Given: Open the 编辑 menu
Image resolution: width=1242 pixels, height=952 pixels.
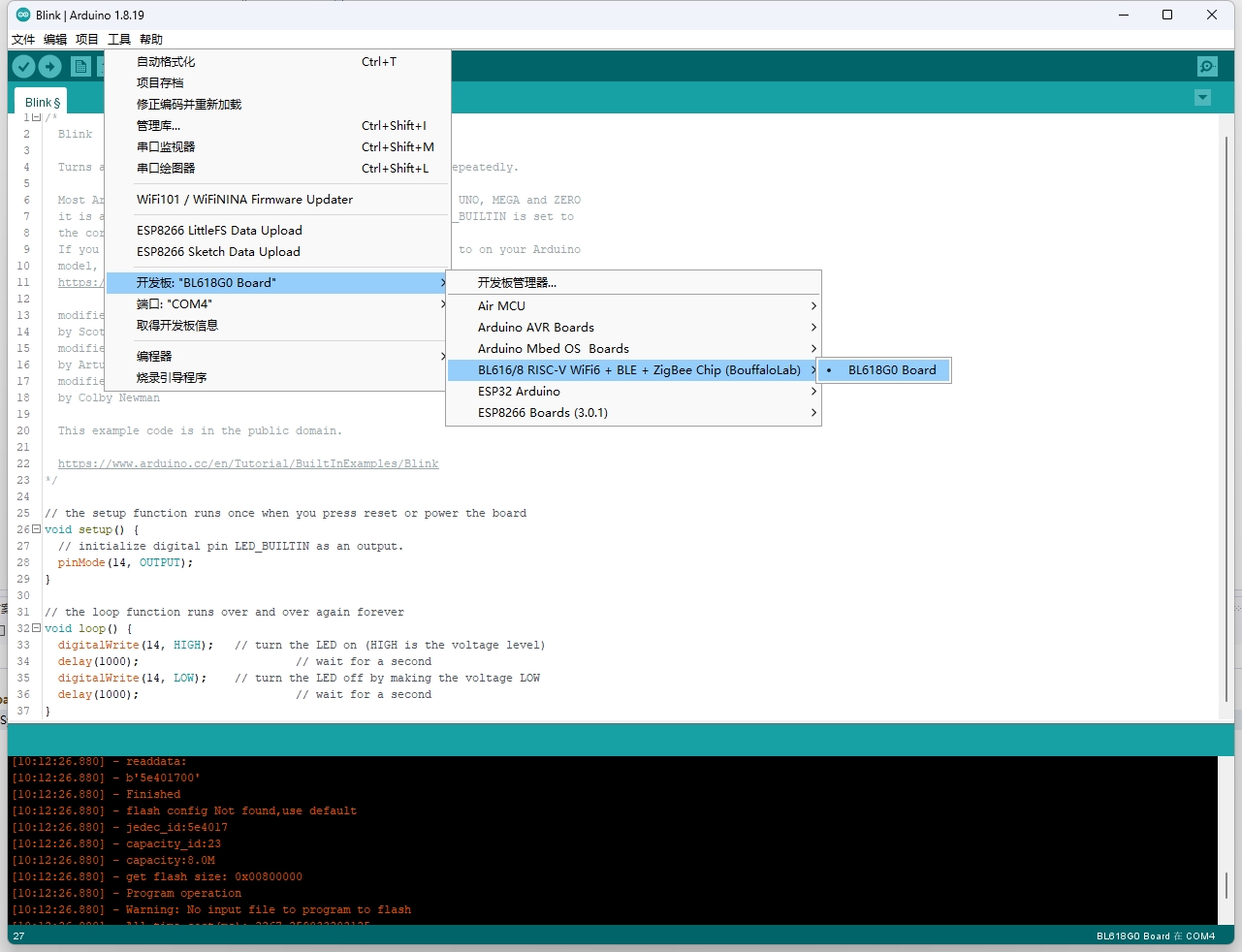Looking at the screenshot, I should point(55,40).
